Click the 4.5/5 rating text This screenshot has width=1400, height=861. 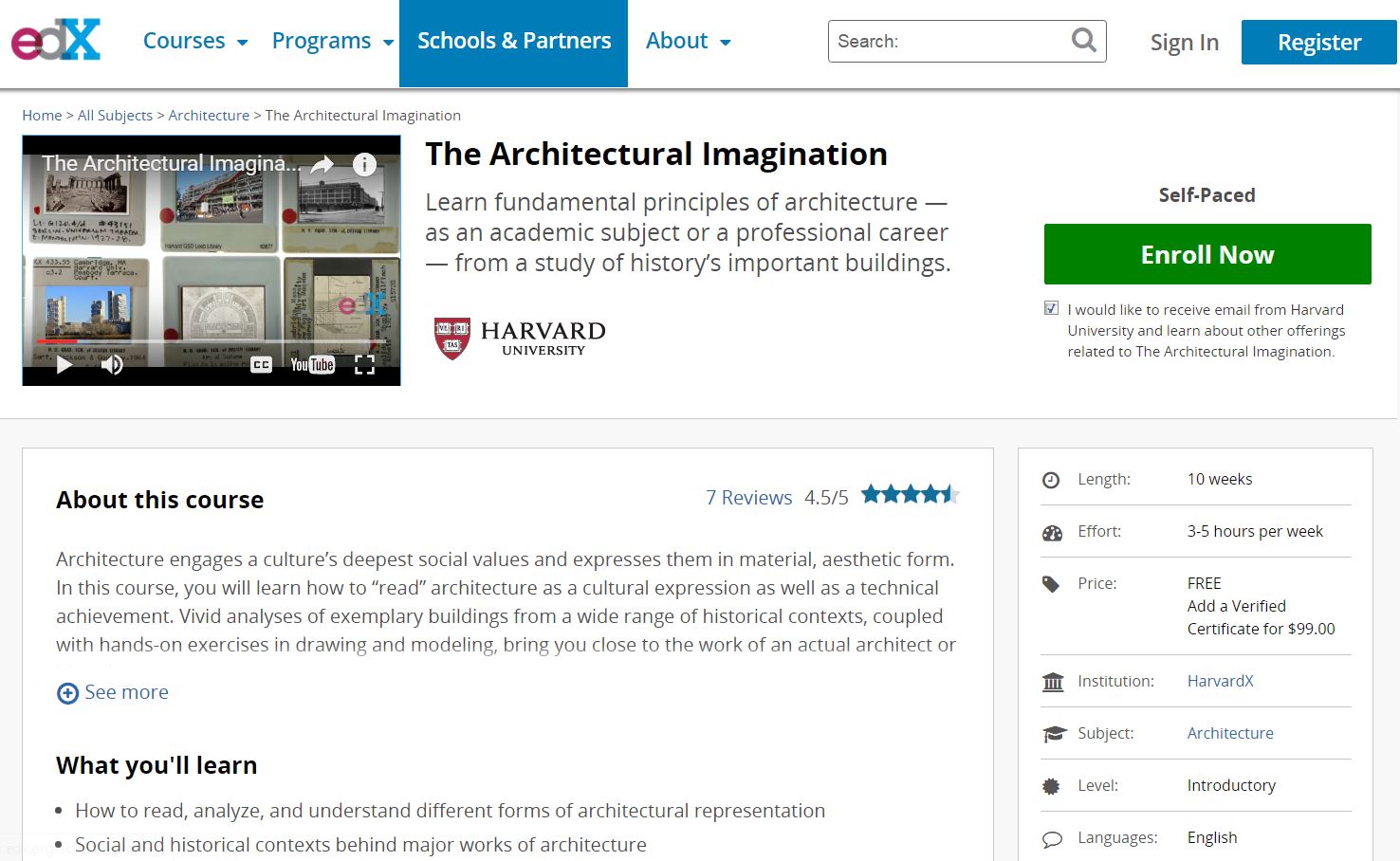[x=826, y=497]
